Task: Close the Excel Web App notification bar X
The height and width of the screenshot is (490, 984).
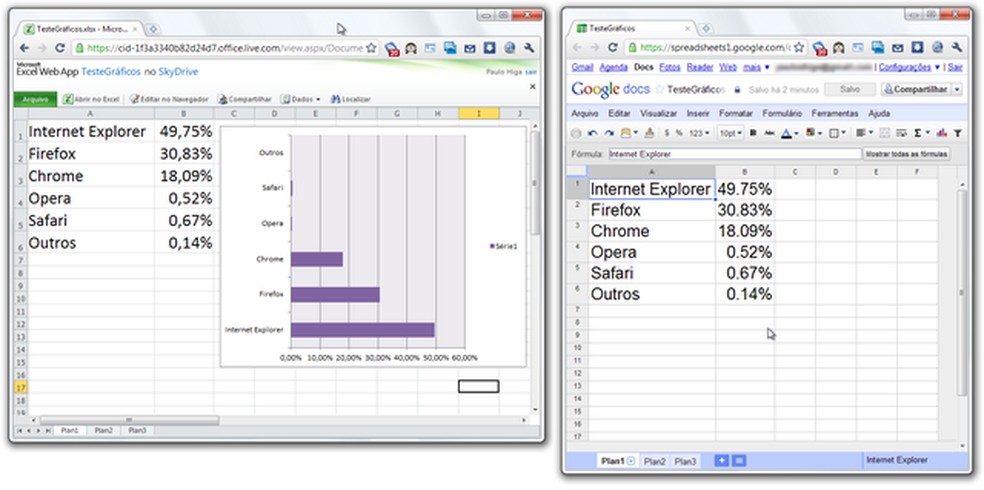Action: coord(533,87)
